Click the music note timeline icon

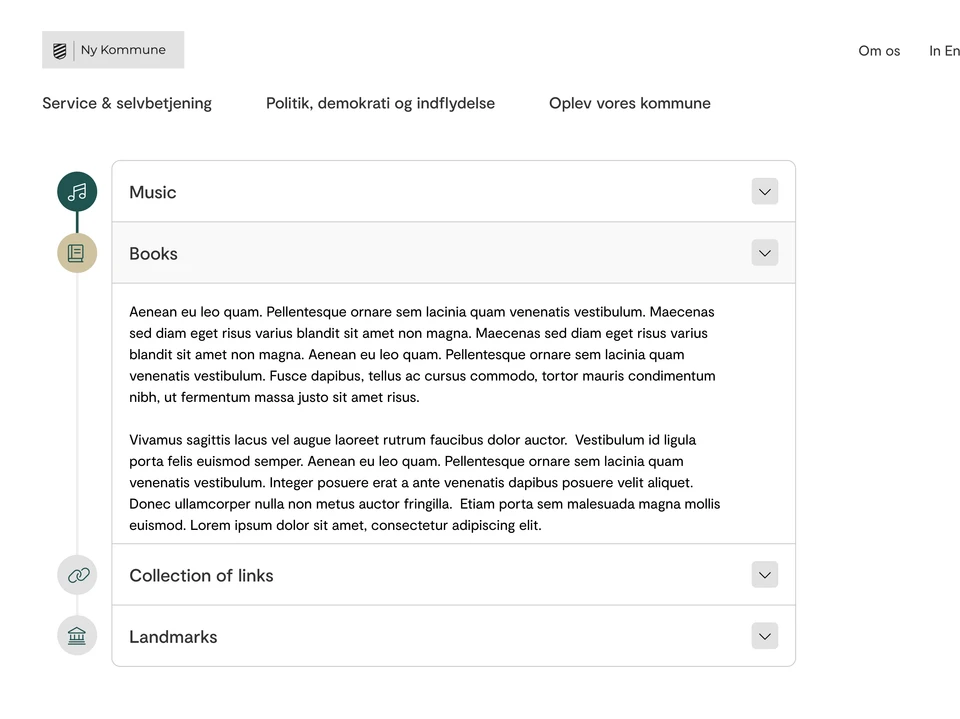click(x=77, y=192)
